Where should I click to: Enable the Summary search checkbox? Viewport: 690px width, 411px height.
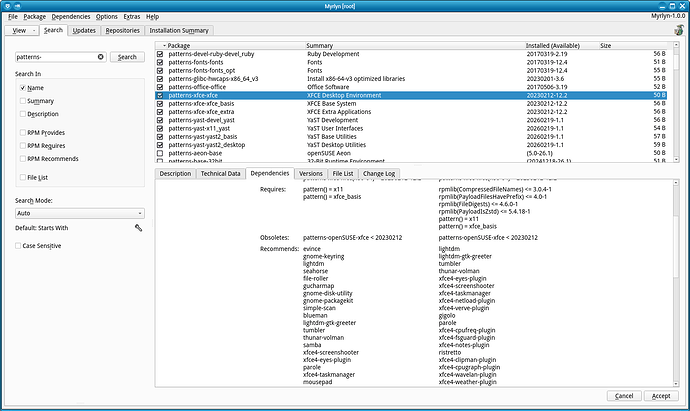tap(23, 101)
